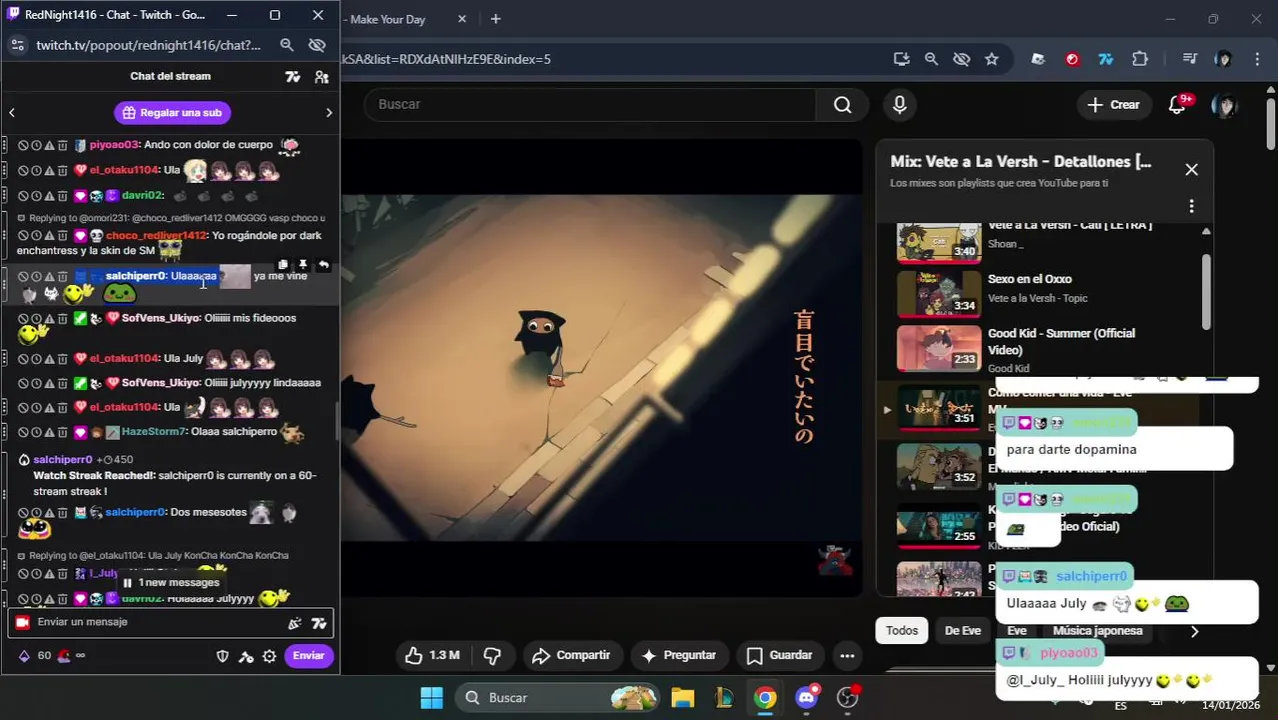Pin salchiperr0's highlighted message
The width and height of the screenshot is (1278, 720).
tap(303, 265)
